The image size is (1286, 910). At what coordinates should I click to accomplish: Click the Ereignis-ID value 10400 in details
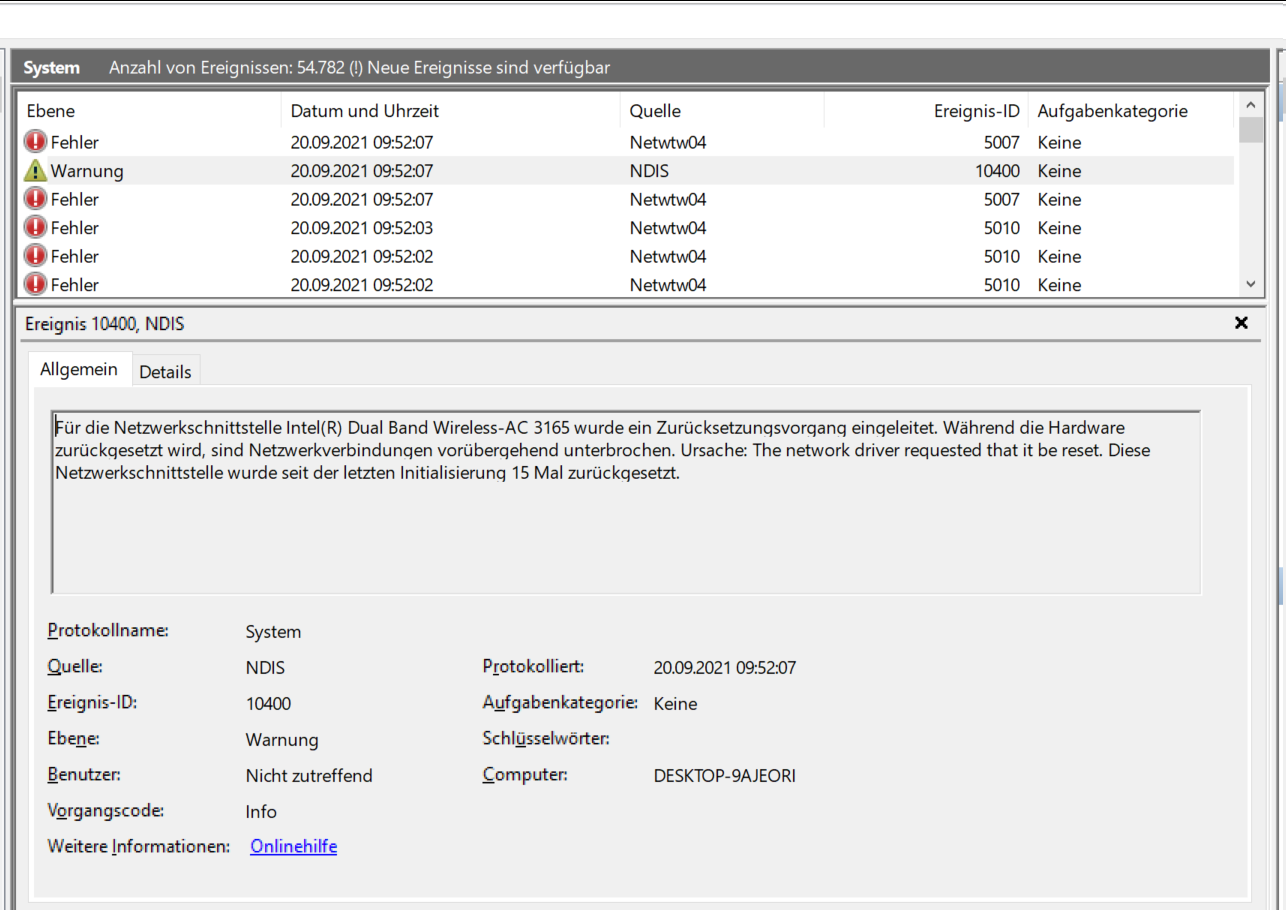tap(268, 704)
